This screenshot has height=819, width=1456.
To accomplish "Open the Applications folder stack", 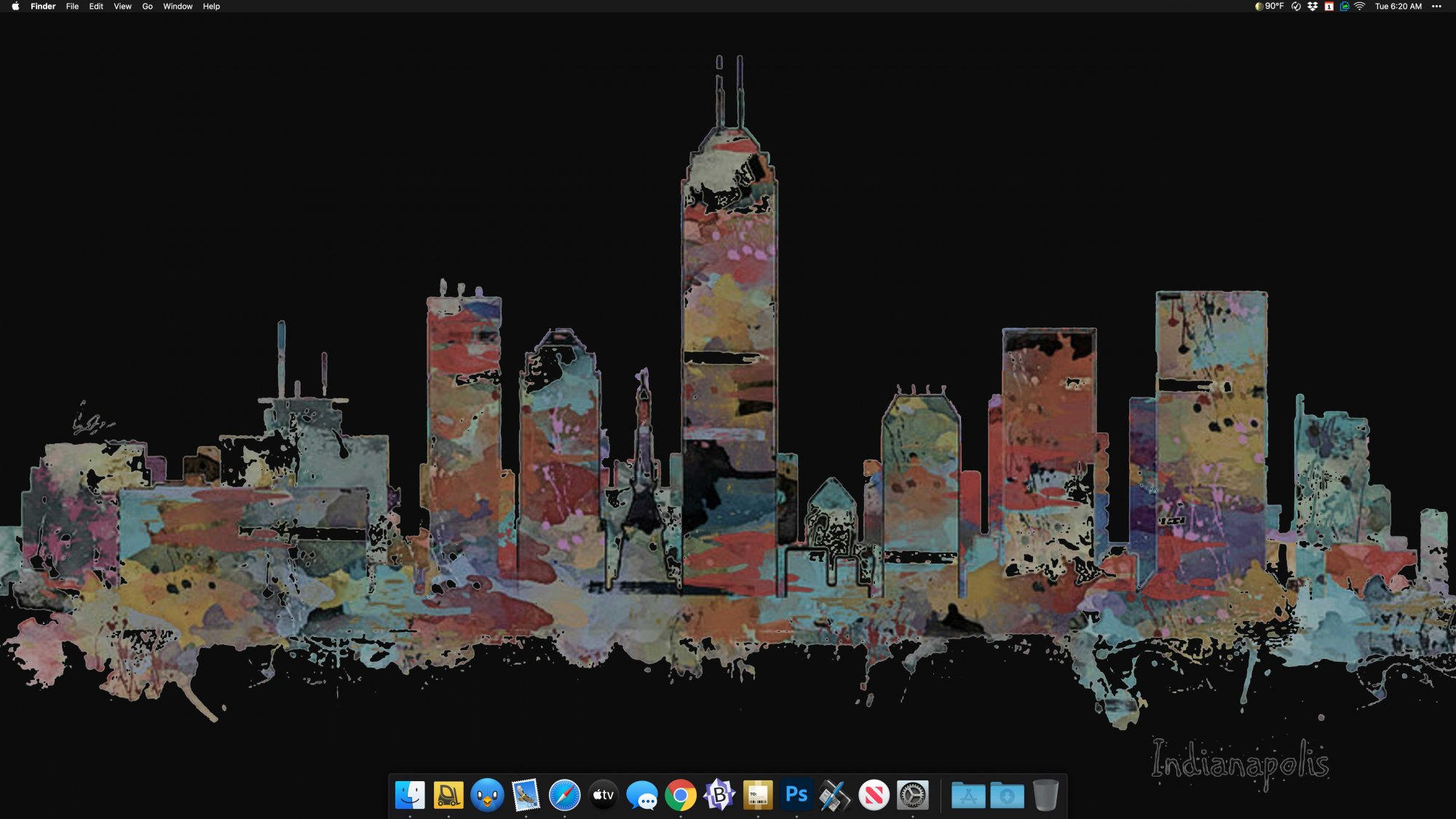I will click(x=968, y=795).
